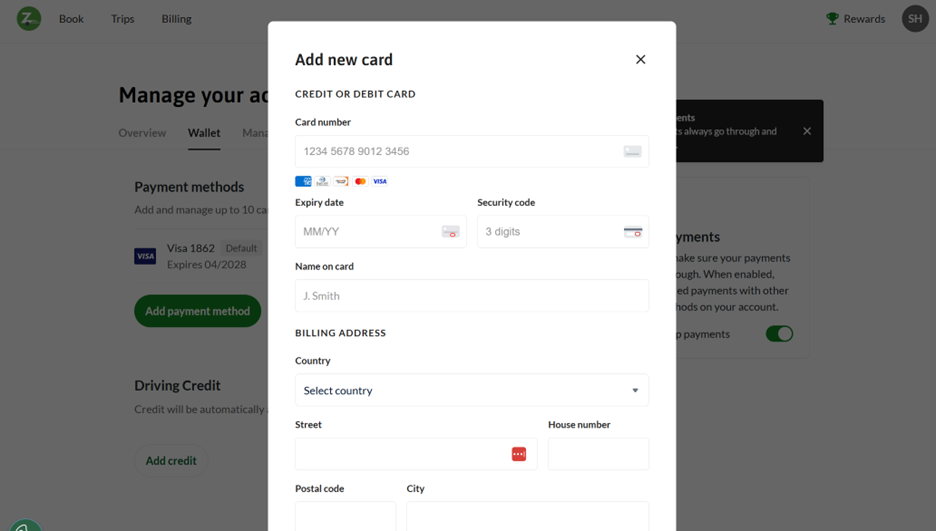
Task: Toggle the backup payments switch
Action: [x=779, y=334]
